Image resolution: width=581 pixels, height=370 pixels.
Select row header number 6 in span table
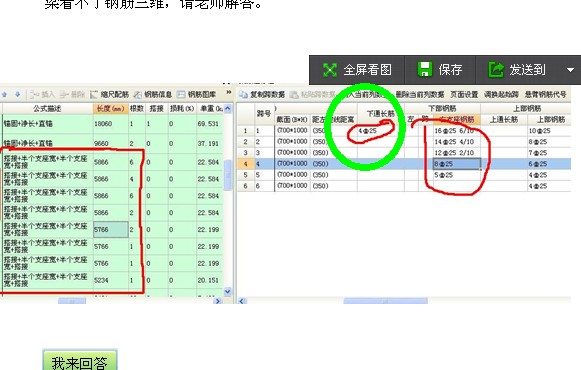245,186
